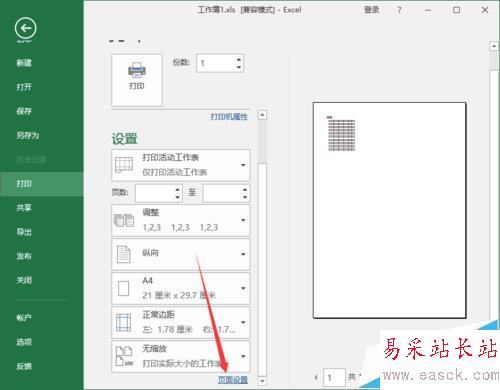Expand the A4 paper size dropdown
Image resolution: width=500 pixels, height=390 pixels.
point(181,288)
